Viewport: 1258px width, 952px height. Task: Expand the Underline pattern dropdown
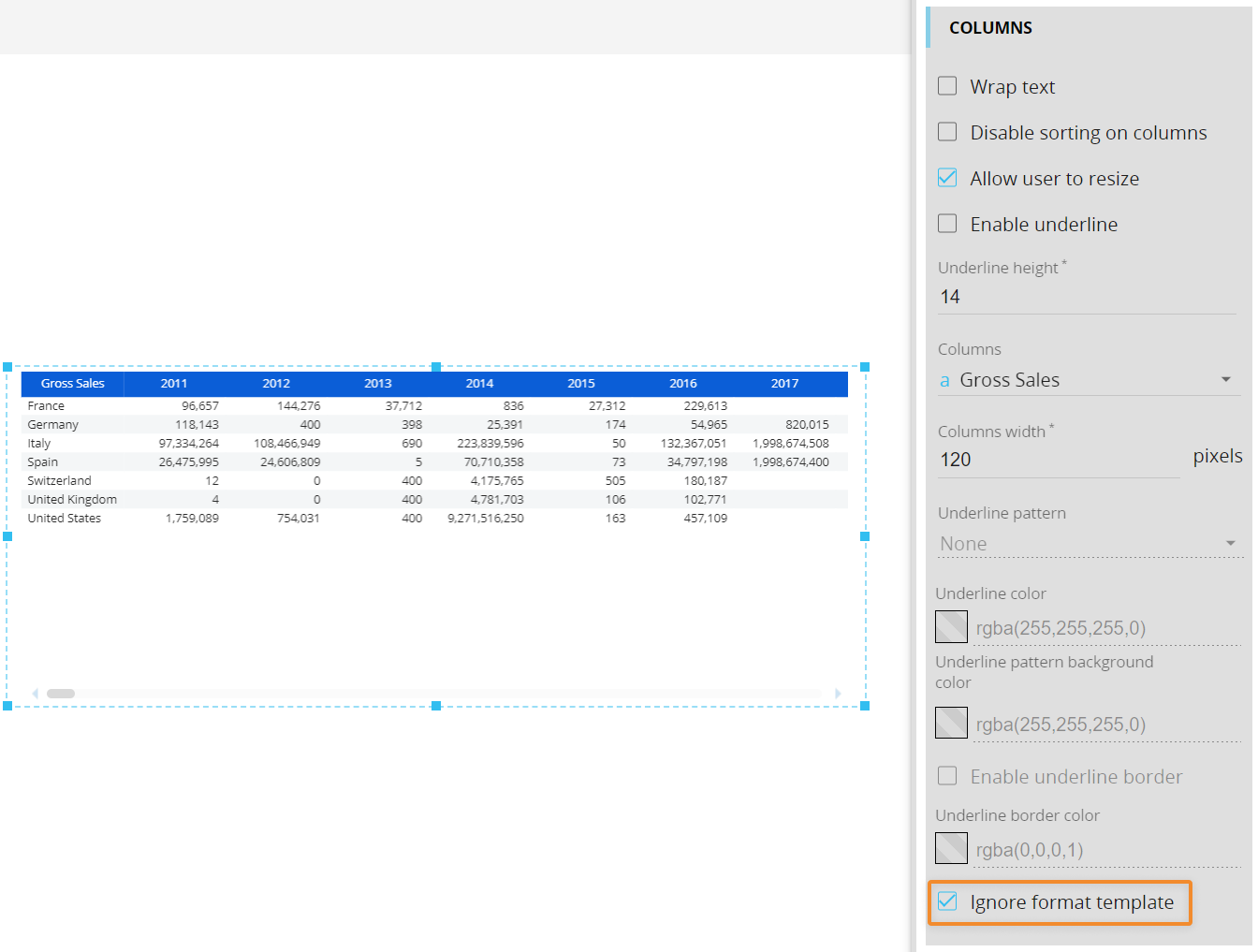pos(1230,544)
